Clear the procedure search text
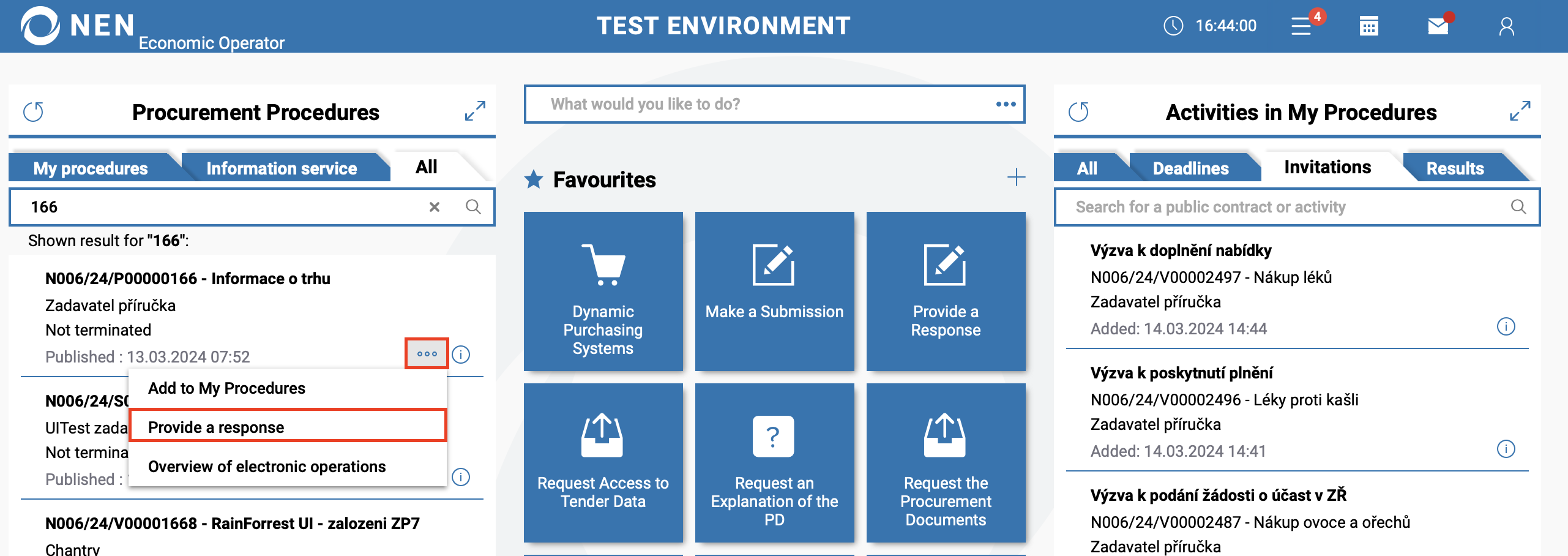Image resolution: width=1568 pixels, height=556 pixels. 435,207
